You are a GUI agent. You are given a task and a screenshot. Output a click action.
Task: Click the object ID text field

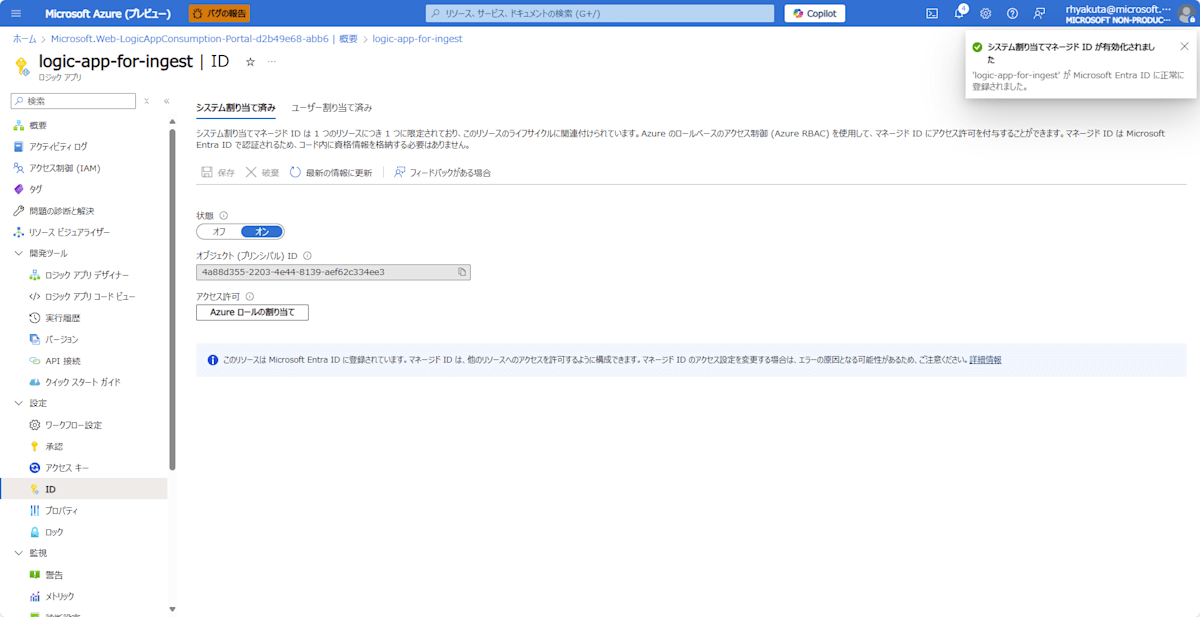333,272
